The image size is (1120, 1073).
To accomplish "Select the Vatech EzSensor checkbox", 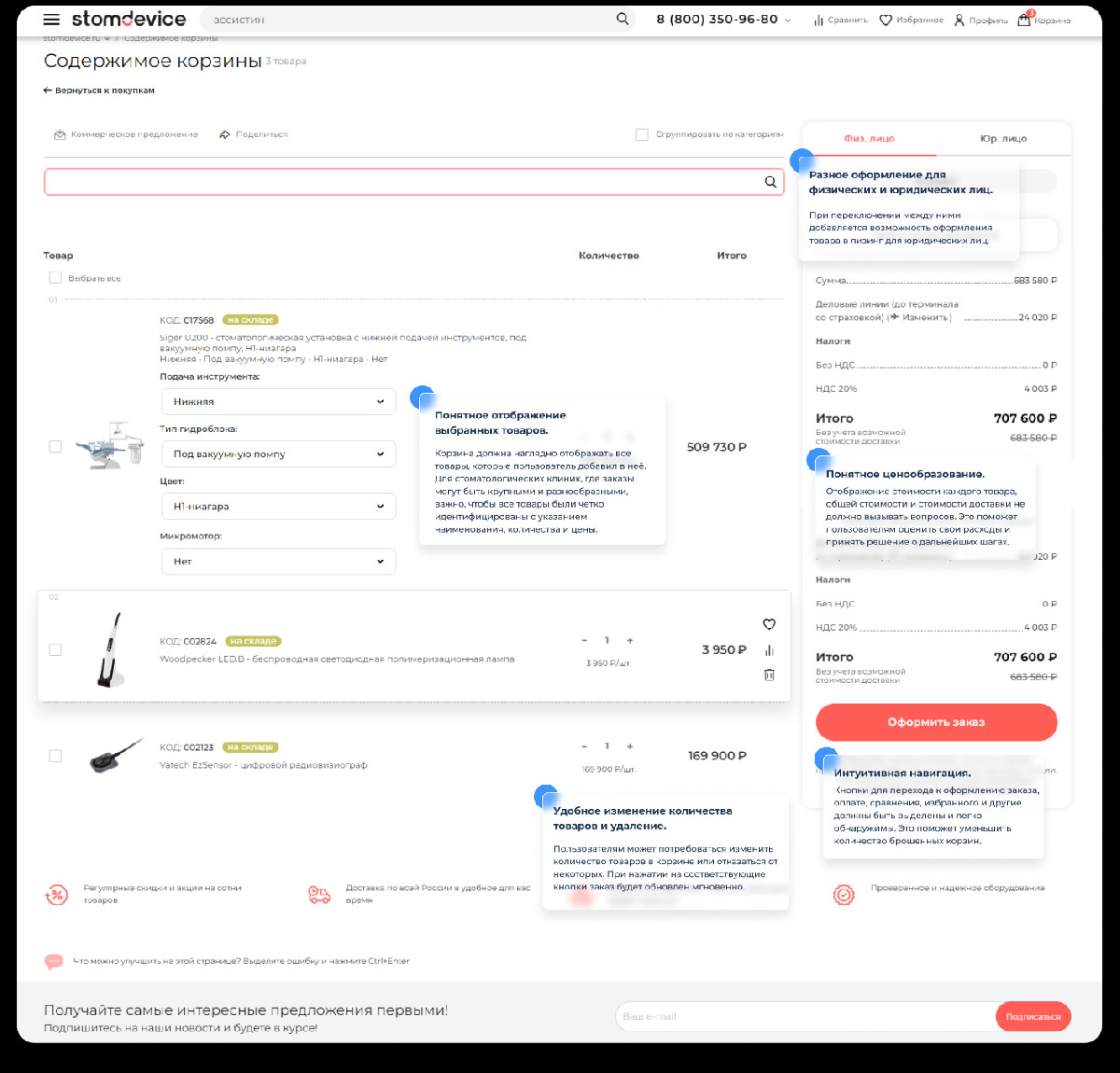I will [x=55, y=756].
